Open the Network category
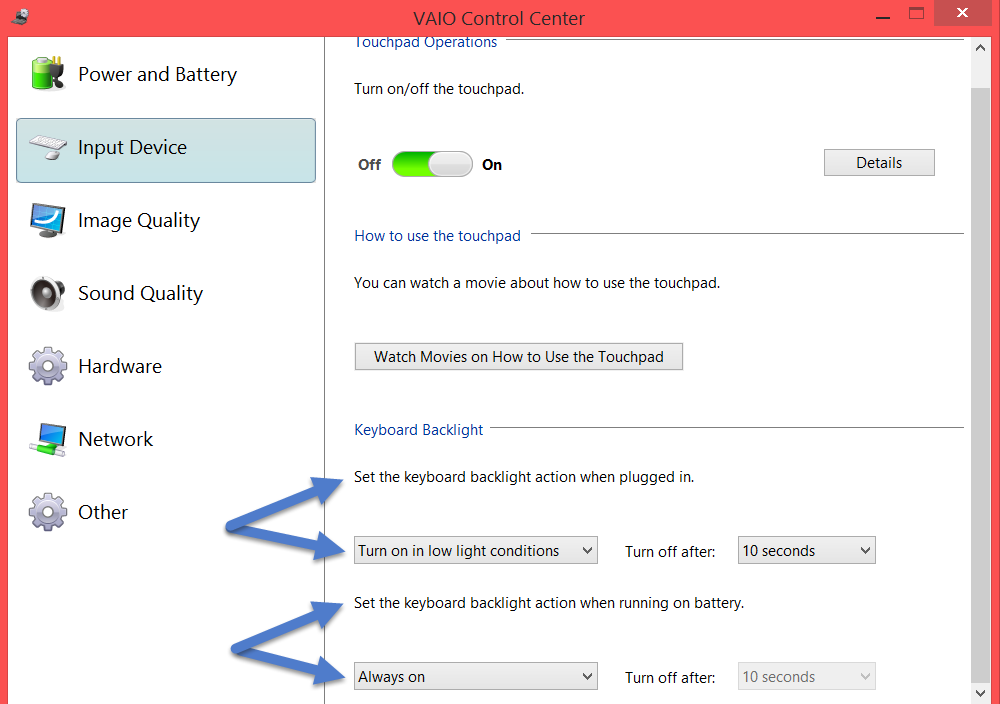This screenshot has height=704, width=1000. [x=166, y=439]
